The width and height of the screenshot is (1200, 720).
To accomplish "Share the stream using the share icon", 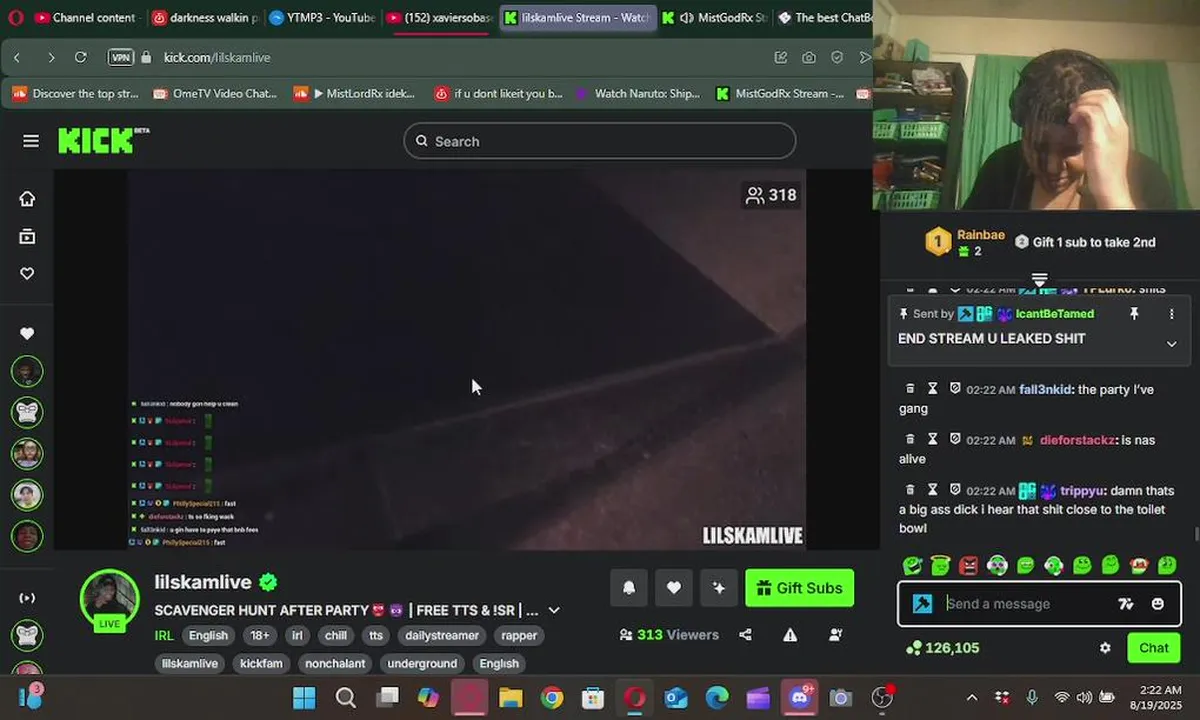I will (745, 634).
